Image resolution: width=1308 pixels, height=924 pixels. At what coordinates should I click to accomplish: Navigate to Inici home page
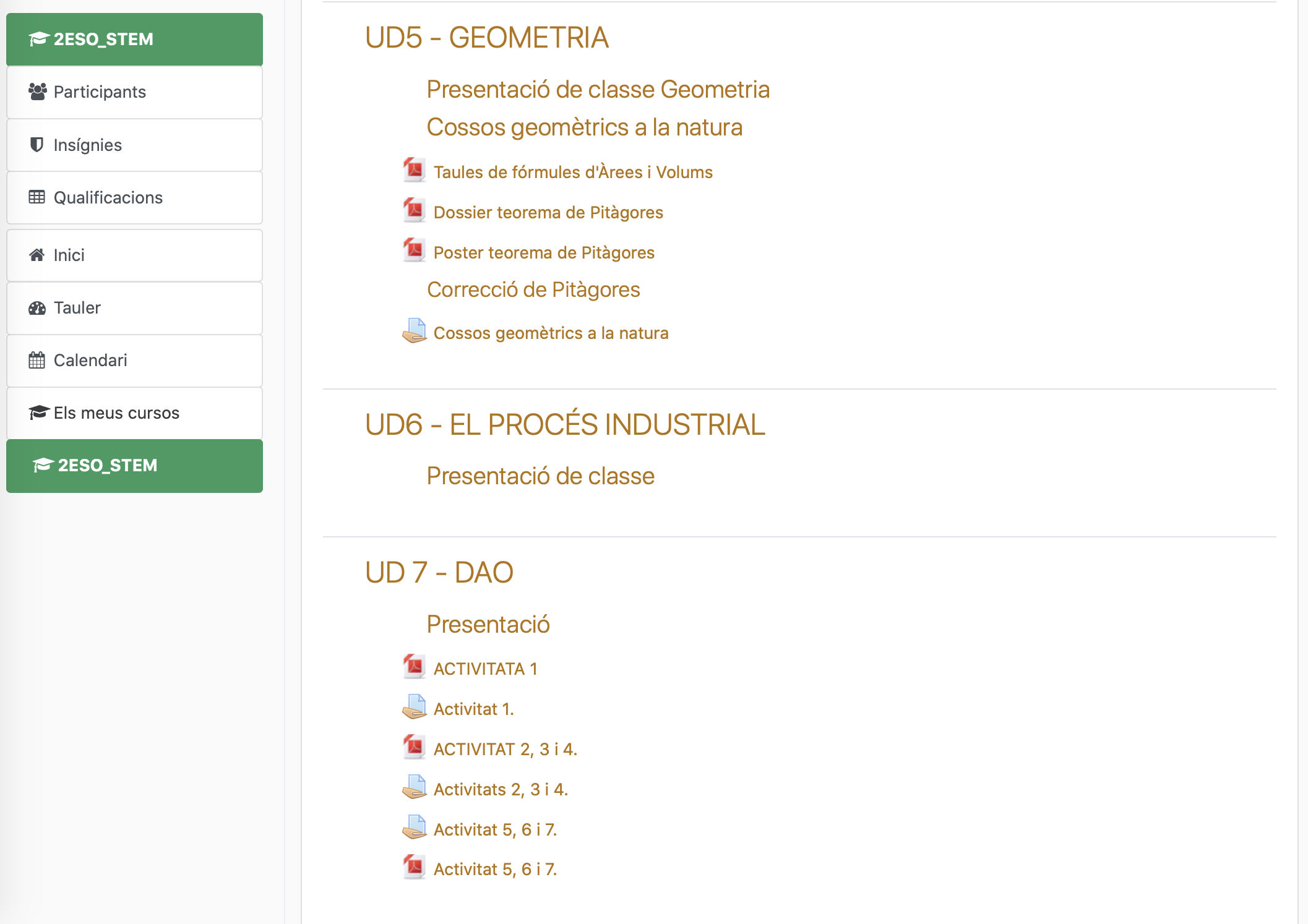(x=69, y=255)
